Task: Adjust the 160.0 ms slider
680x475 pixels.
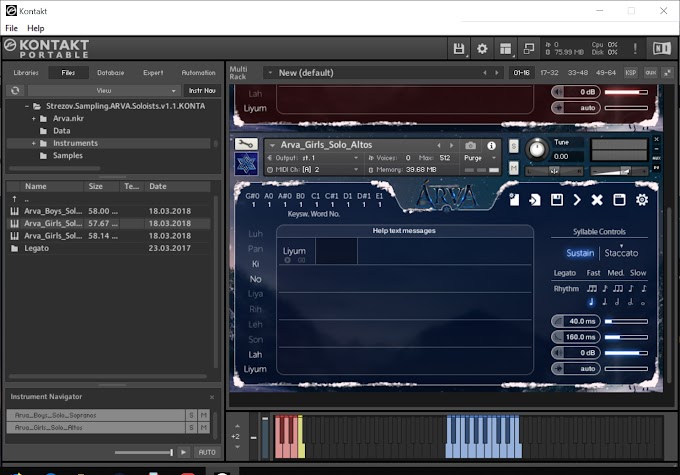Action: click(x=626, y=337)
